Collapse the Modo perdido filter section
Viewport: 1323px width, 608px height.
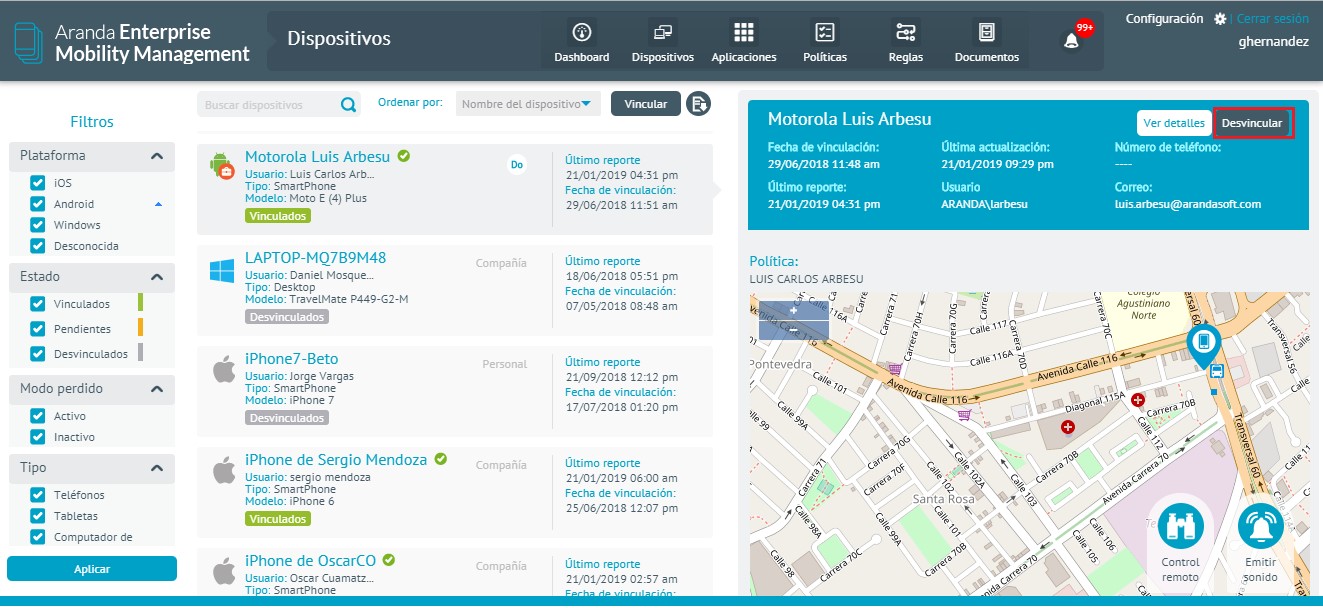[x=157, y=389]
